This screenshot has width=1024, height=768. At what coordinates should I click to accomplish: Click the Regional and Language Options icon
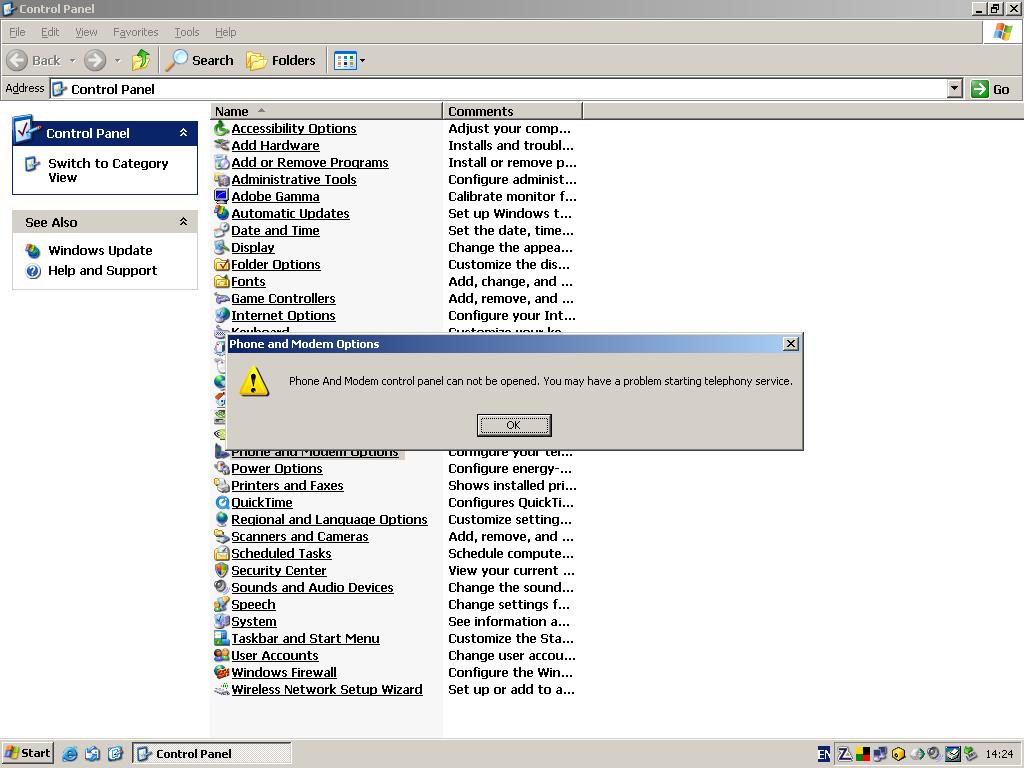pos(222,519)
